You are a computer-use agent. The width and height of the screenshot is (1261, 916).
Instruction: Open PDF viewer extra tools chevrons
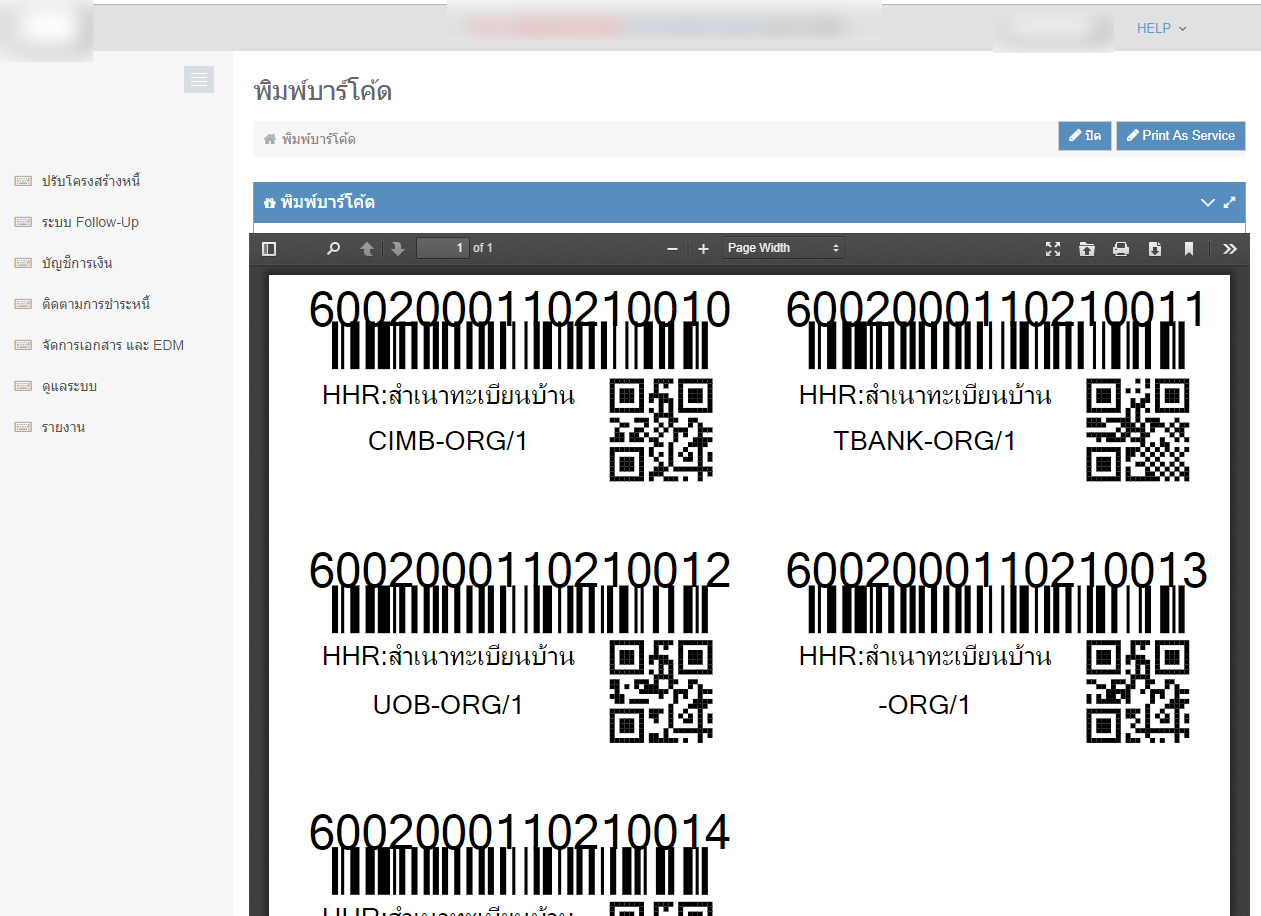[1230, 249]
